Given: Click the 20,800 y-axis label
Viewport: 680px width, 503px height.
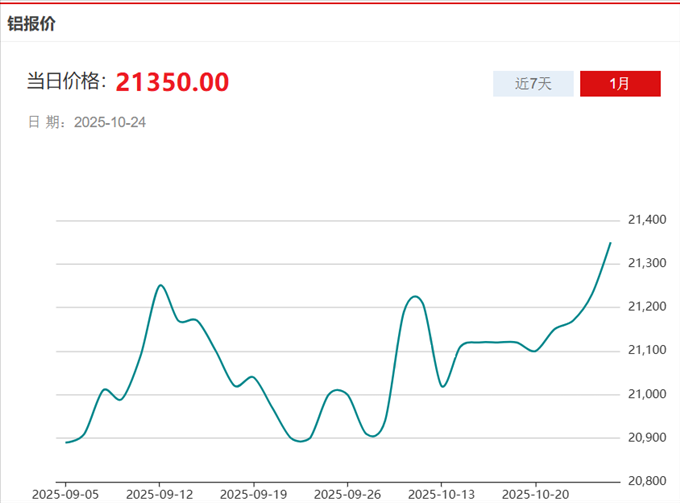Looking at the screenshot, I should pos(646,481).
